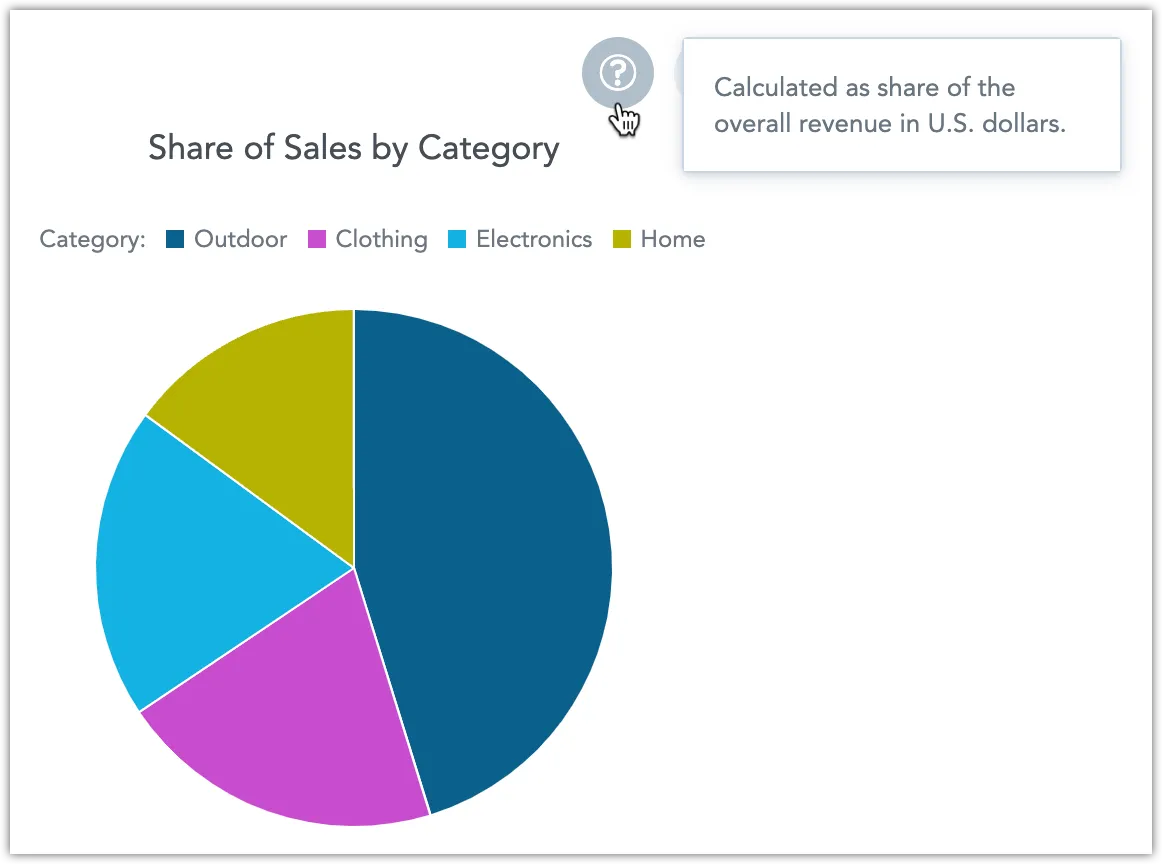The image size is (1162, 864).
Task: Toggle the Outdoor category in the legend
Action: click(240, 239)
